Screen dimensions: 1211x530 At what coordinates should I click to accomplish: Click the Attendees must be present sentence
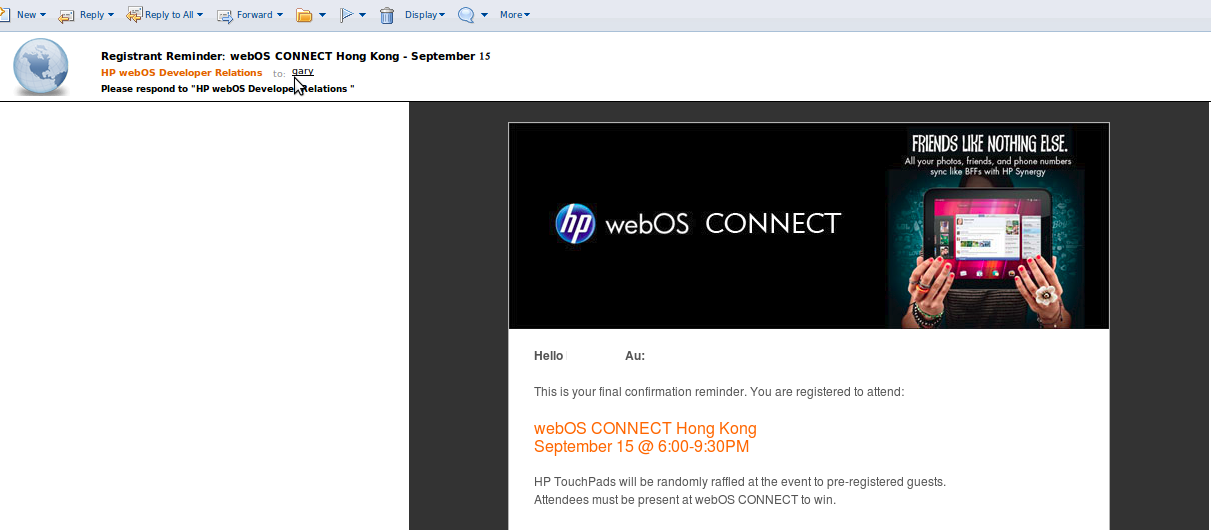click(685, 500)
